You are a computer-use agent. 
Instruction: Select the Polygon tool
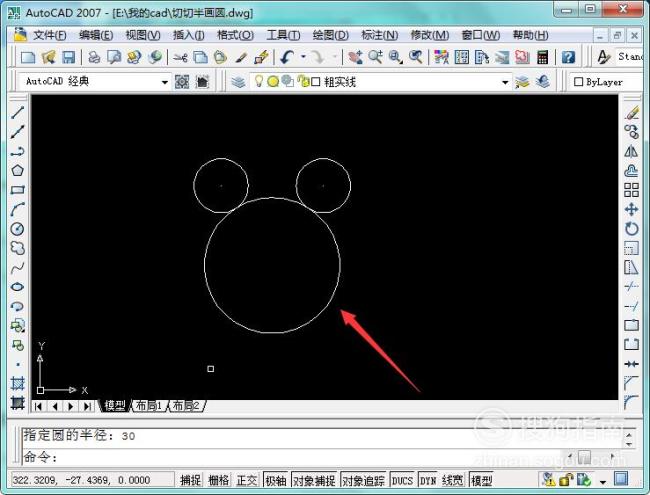point(17,171)
